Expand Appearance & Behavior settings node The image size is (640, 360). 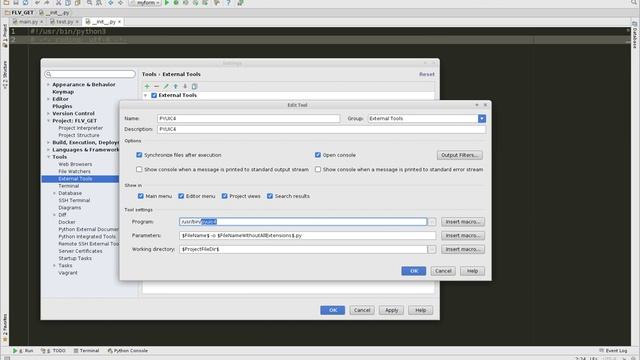point(48,84)
